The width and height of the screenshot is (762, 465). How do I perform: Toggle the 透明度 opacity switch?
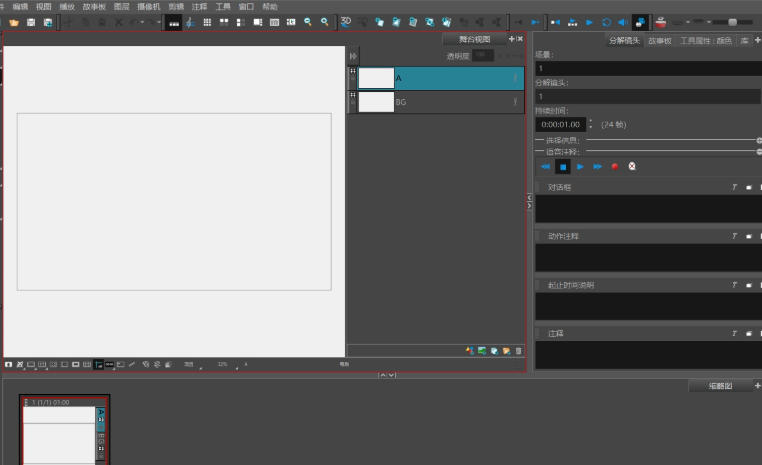(483, 56)
